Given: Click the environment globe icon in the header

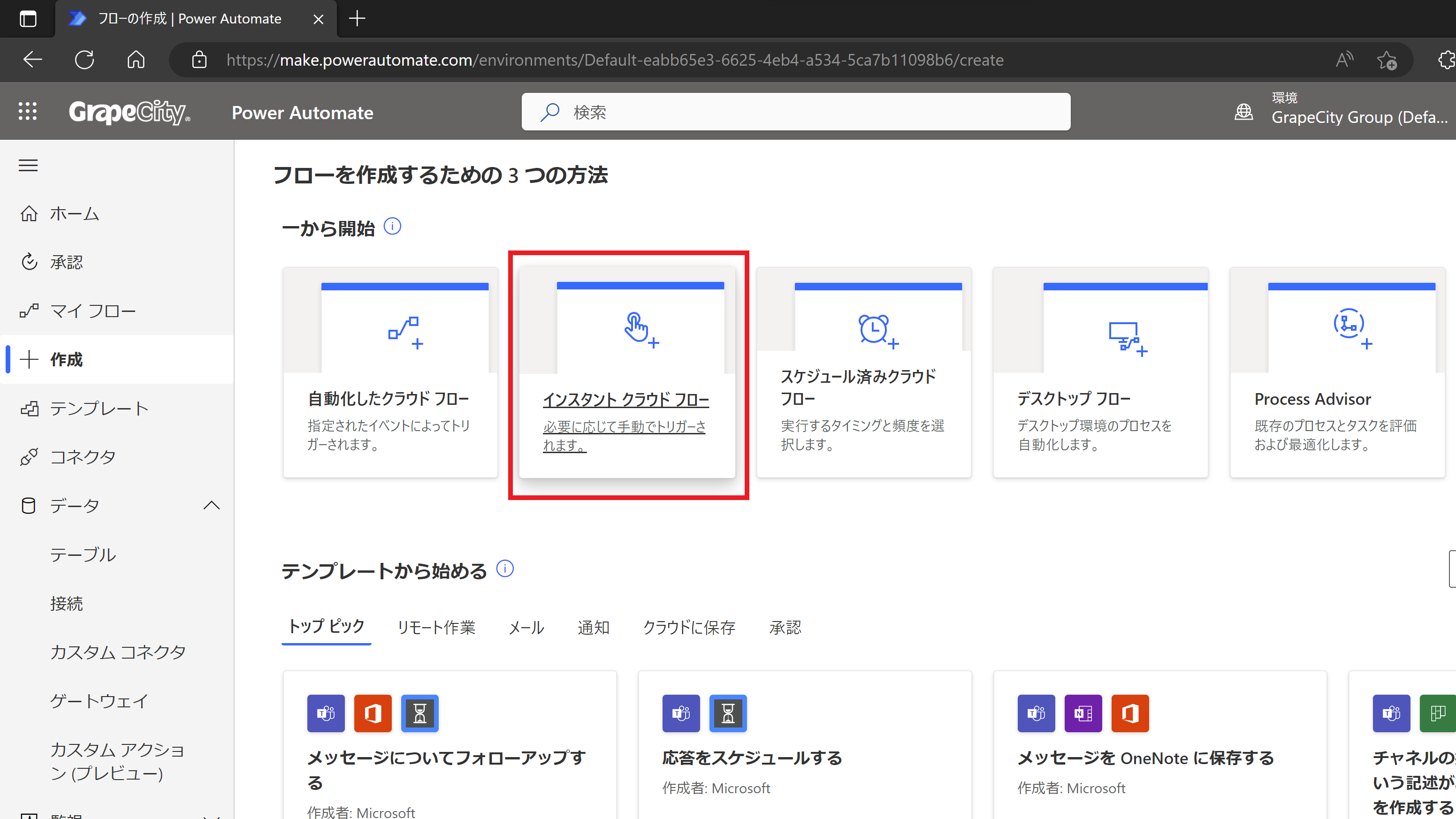Looking at the screenshot, I should (1243, 111).
